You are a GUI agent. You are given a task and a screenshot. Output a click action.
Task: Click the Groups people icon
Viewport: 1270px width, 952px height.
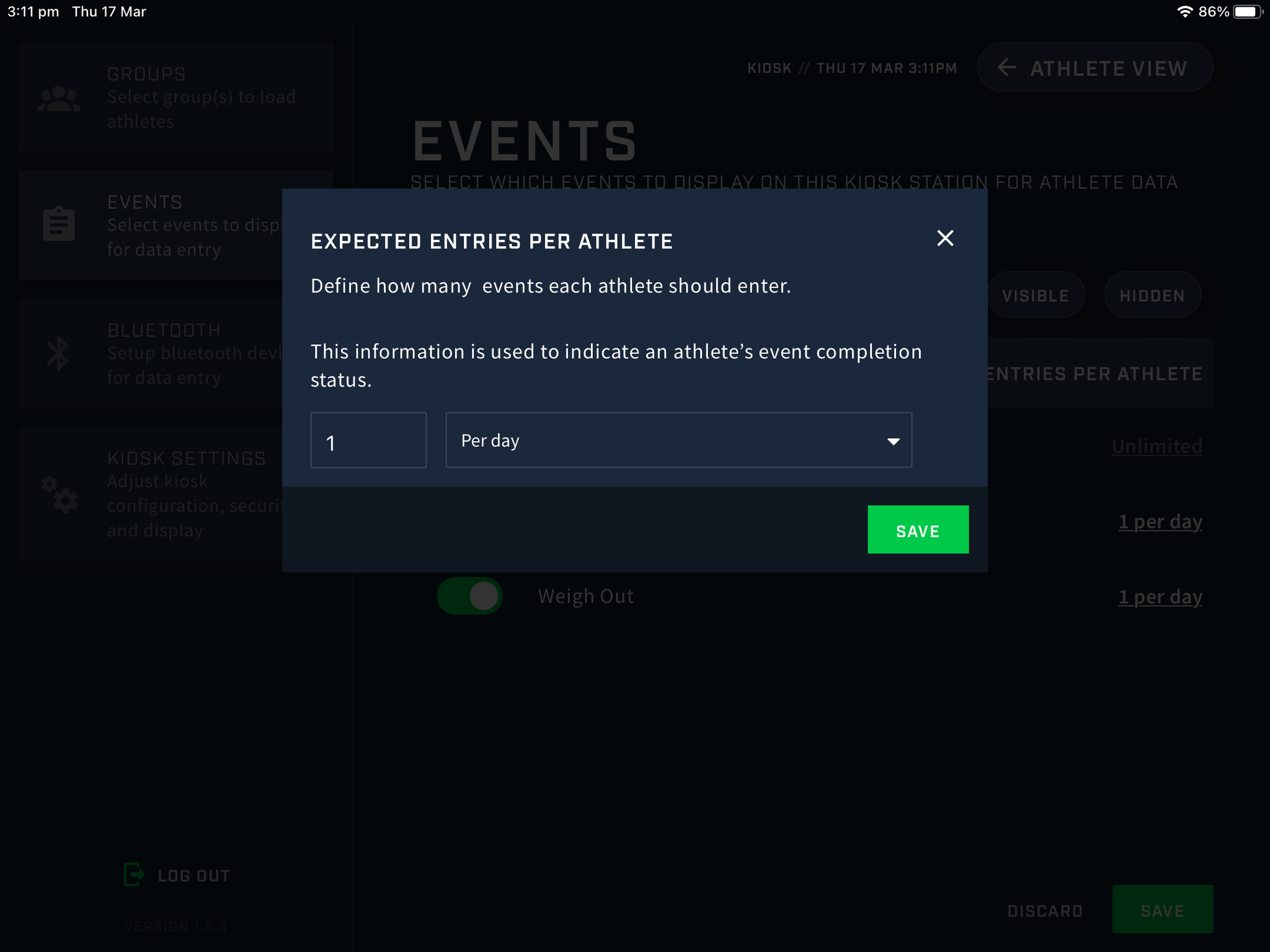click(58, 99)
